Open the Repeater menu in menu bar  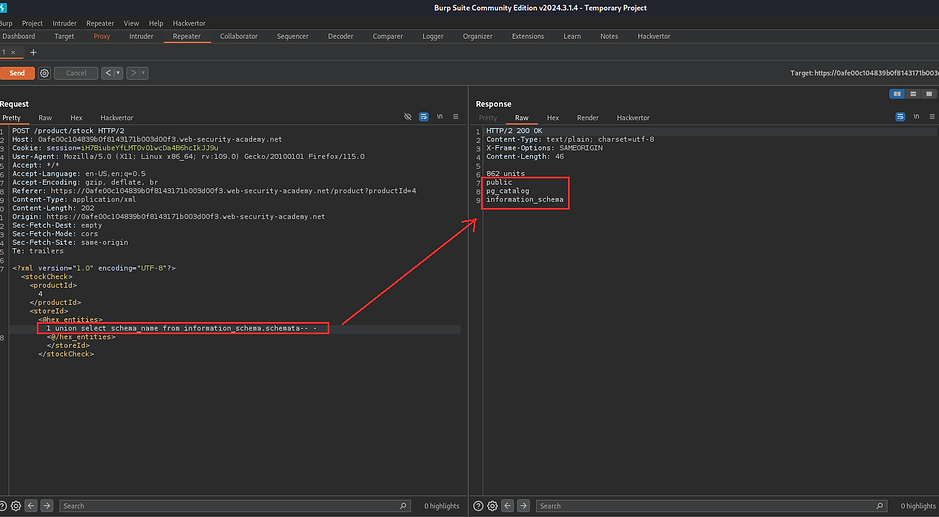(x=100, y=23)
